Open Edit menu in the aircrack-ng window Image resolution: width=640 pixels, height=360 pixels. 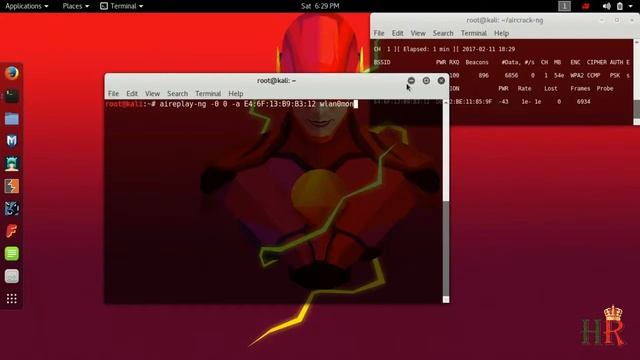397,33
